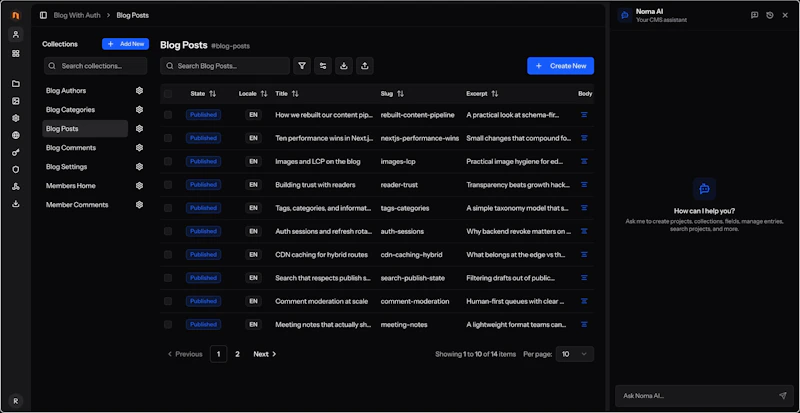Viewport: 800px width, 413px height.
Task: Click Add New collection button
Action: (126, 44)
